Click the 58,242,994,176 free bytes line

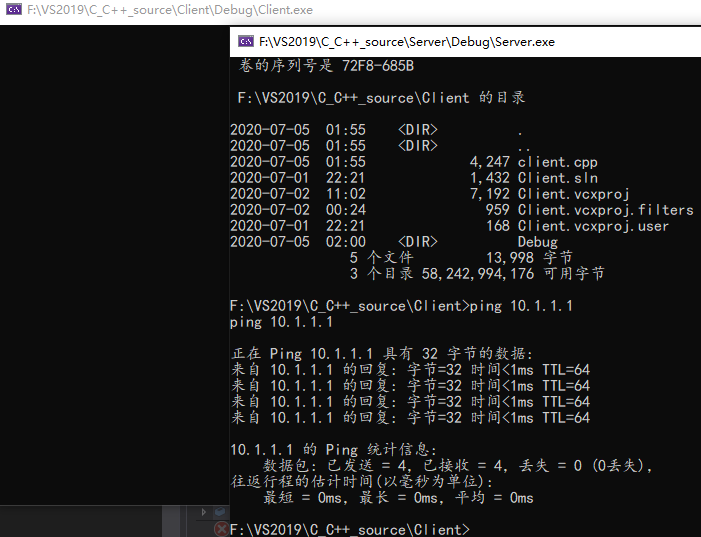[477, 274]
